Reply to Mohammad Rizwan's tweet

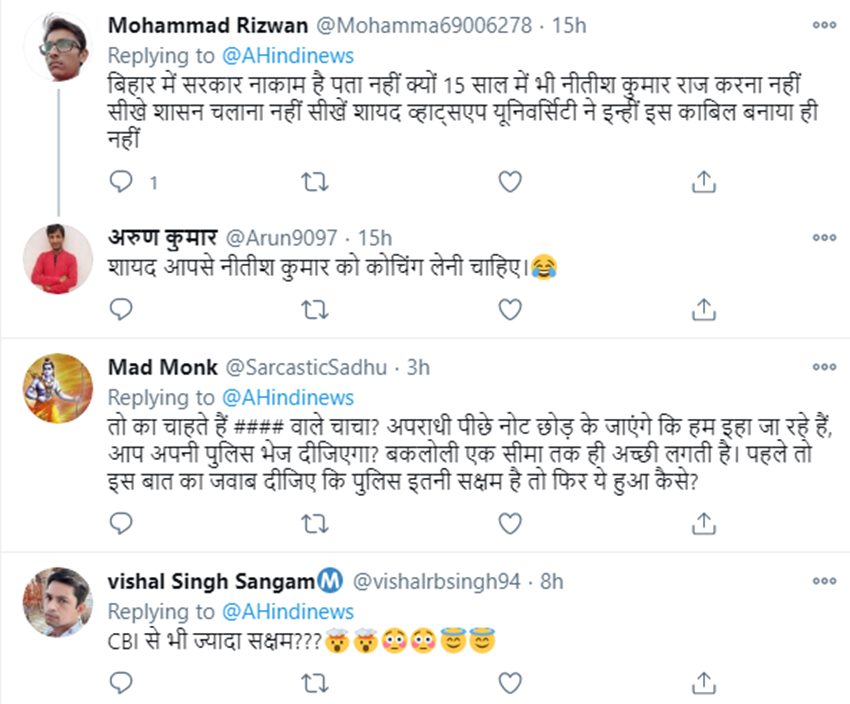coord(121,181)
